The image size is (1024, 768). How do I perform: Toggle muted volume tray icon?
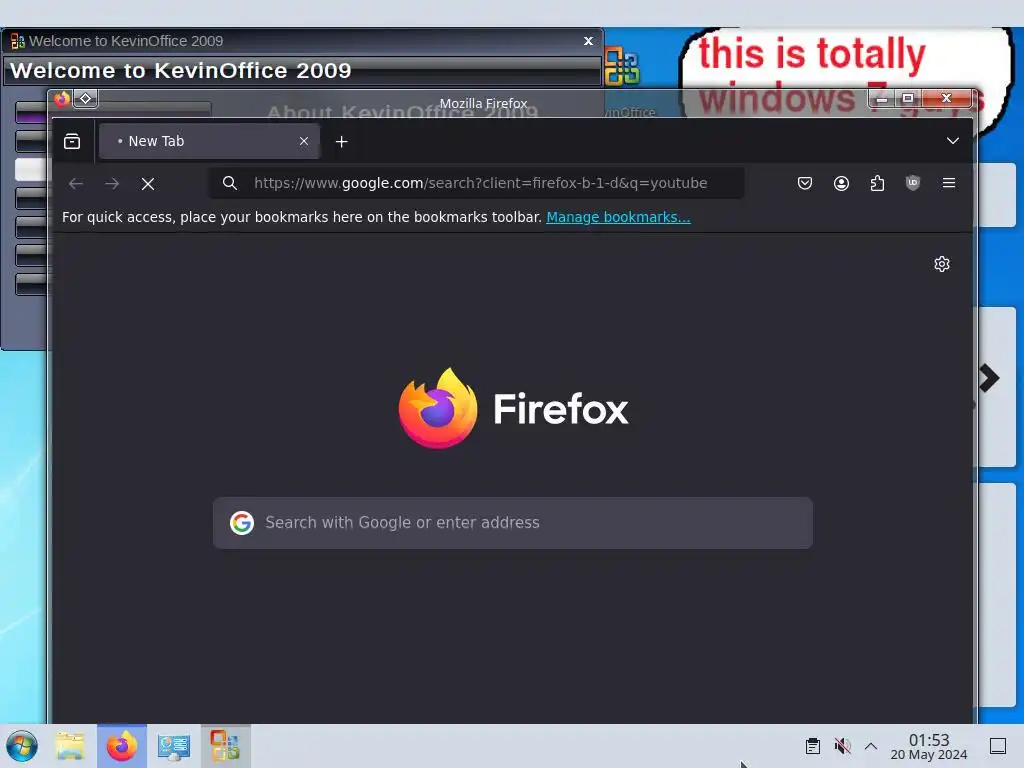click(842, 746)
